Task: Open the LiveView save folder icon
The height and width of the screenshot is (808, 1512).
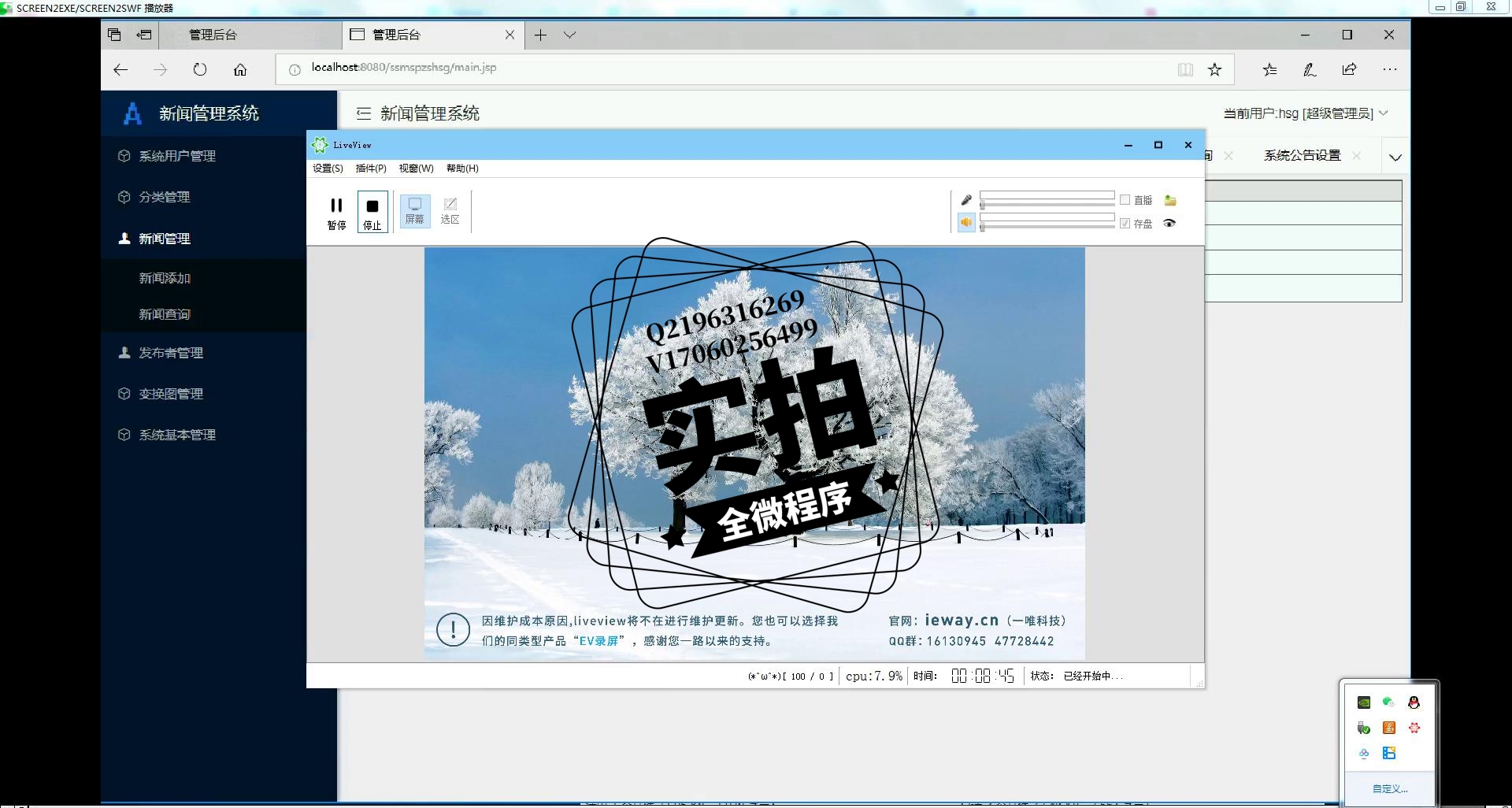Action: click(x=1170, y=200)
